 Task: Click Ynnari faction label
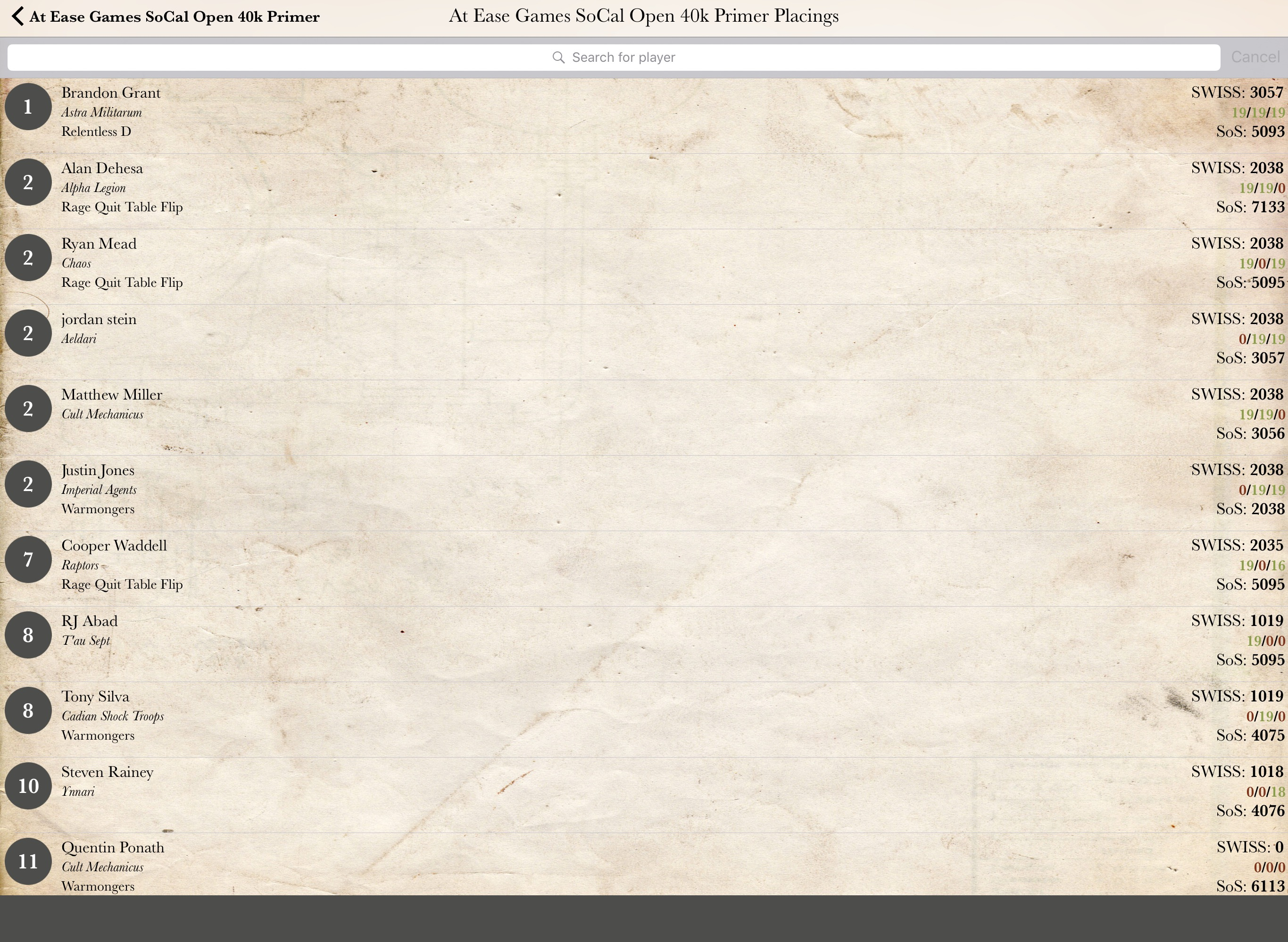[77, 792]
